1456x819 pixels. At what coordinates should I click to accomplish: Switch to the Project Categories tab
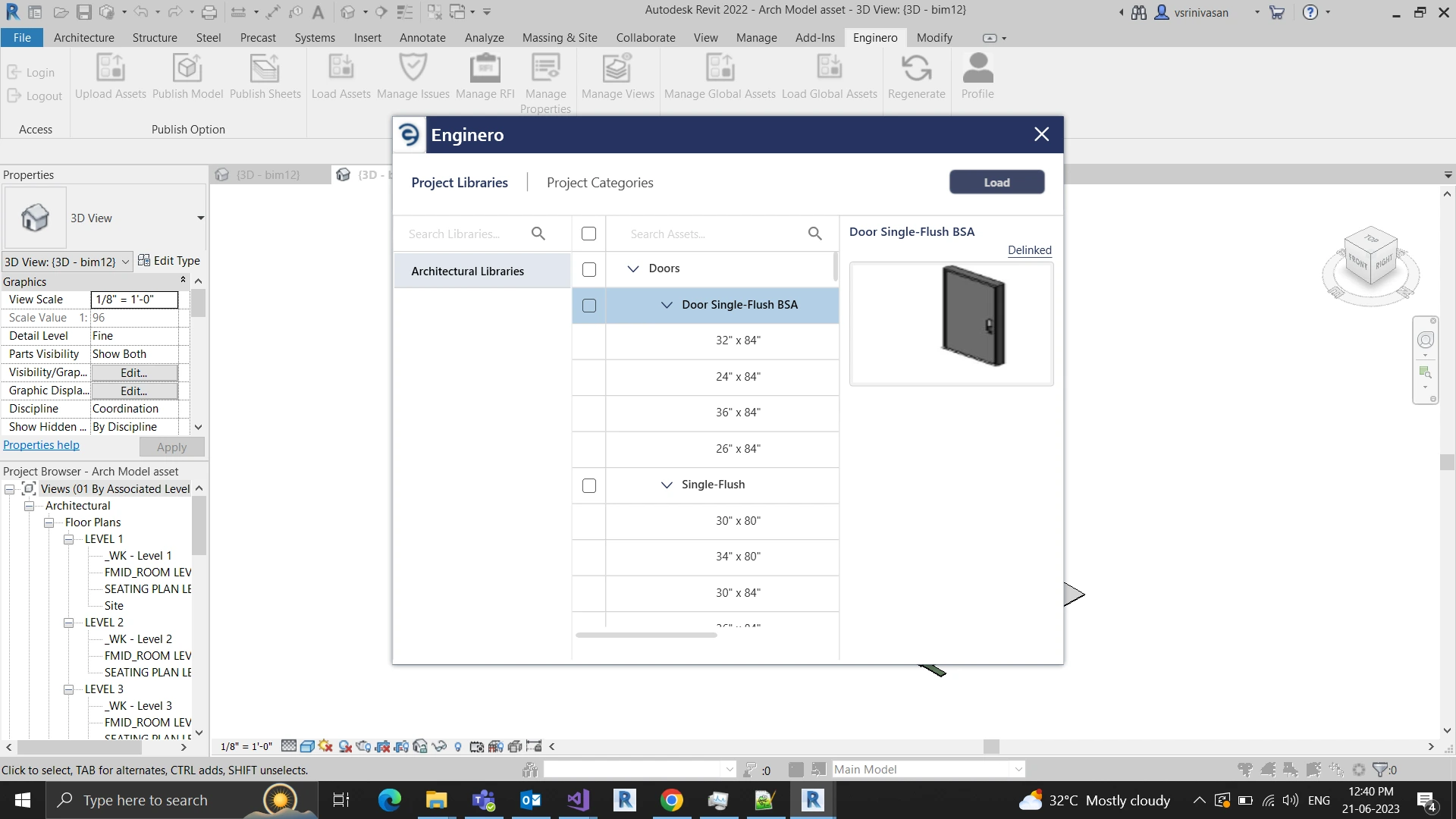[600, 183]
